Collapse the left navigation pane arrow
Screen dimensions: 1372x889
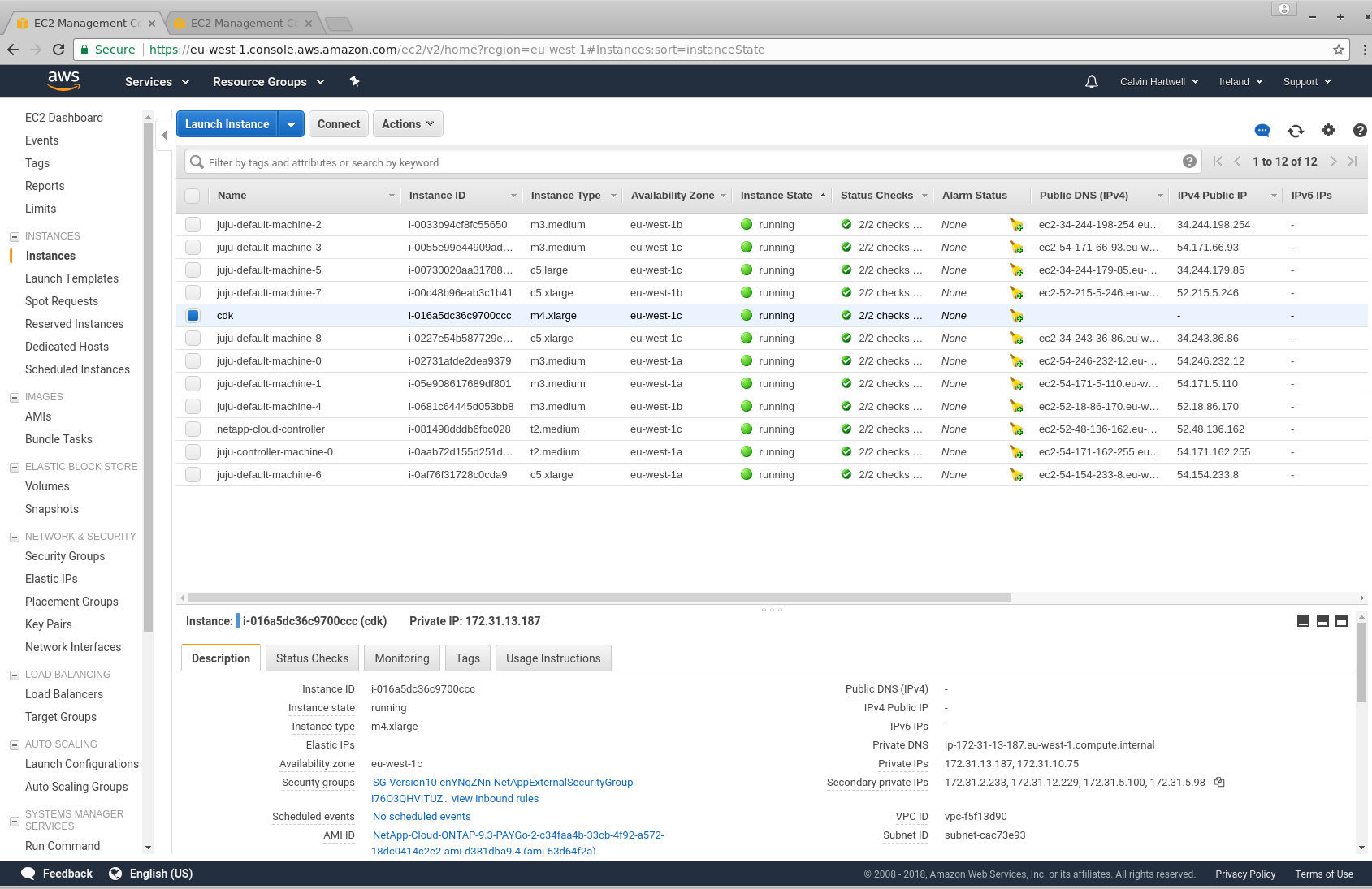(164, 136)
